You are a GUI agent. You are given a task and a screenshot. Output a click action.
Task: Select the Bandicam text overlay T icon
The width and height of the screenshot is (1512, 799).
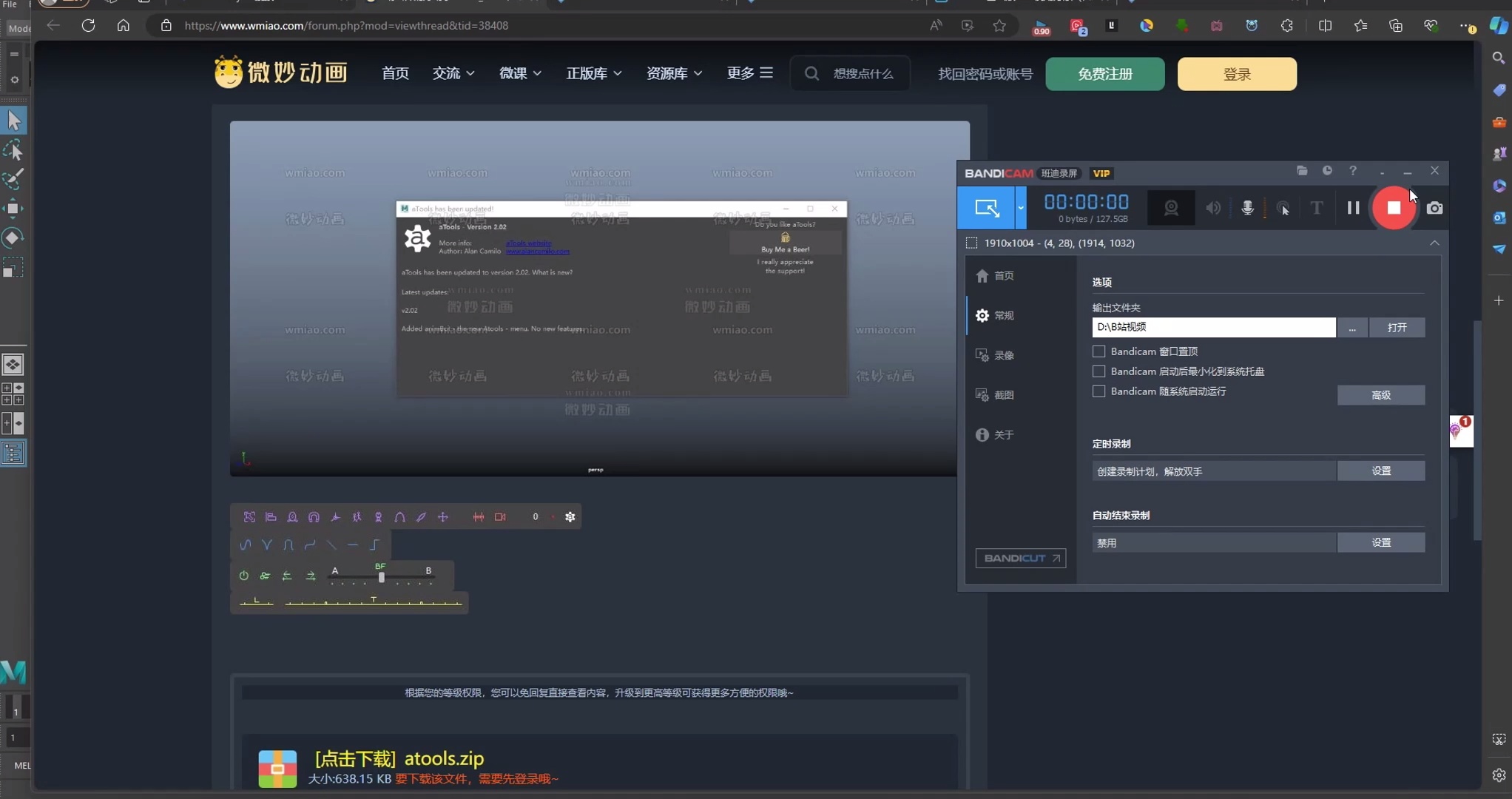click(1316, 208)
